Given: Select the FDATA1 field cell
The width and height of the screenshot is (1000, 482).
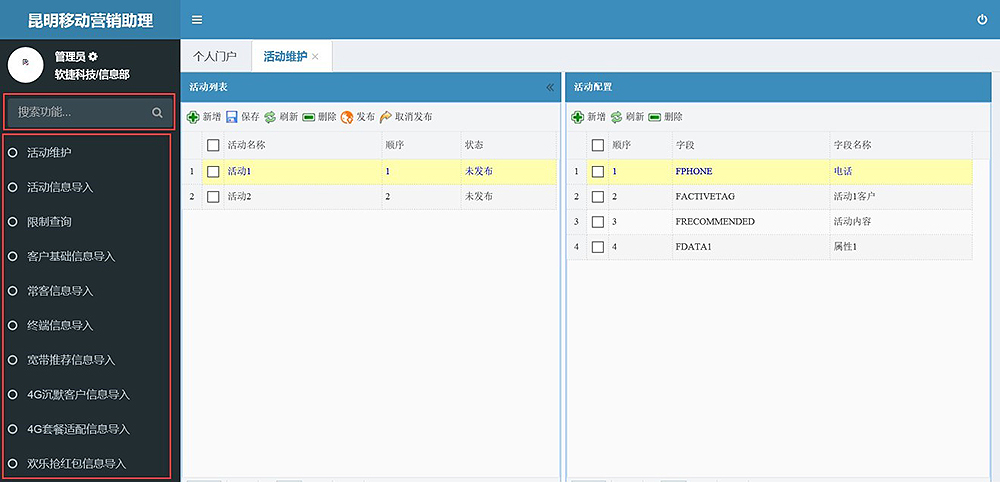Looking at the screenshot, I should point(751,247).
